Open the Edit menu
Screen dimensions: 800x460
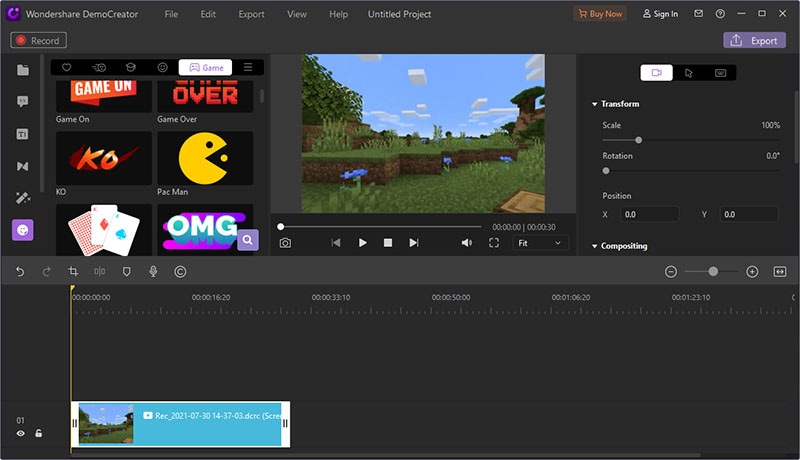point(208,14)
